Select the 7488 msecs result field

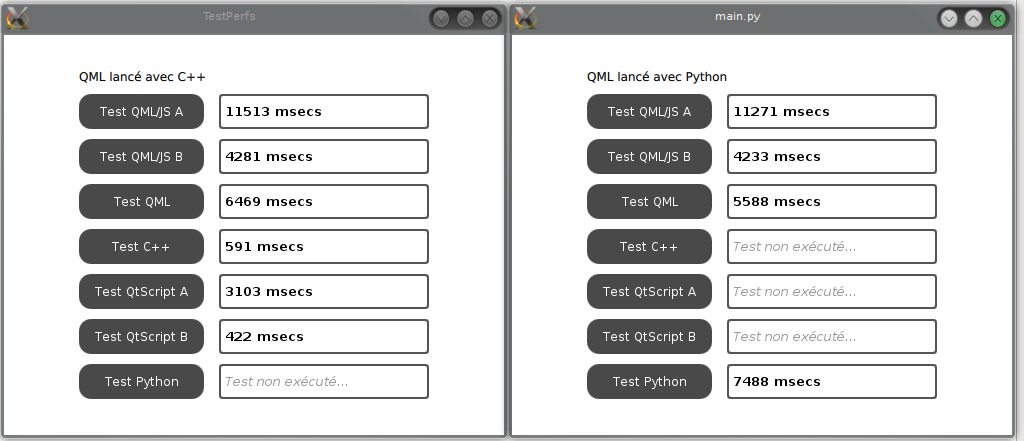pyautogui.click(x=831, y=382)
